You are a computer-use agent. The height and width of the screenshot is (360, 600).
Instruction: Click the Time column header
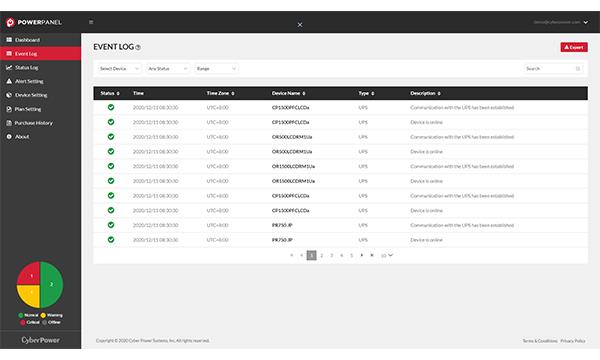[x=138, y=93]
